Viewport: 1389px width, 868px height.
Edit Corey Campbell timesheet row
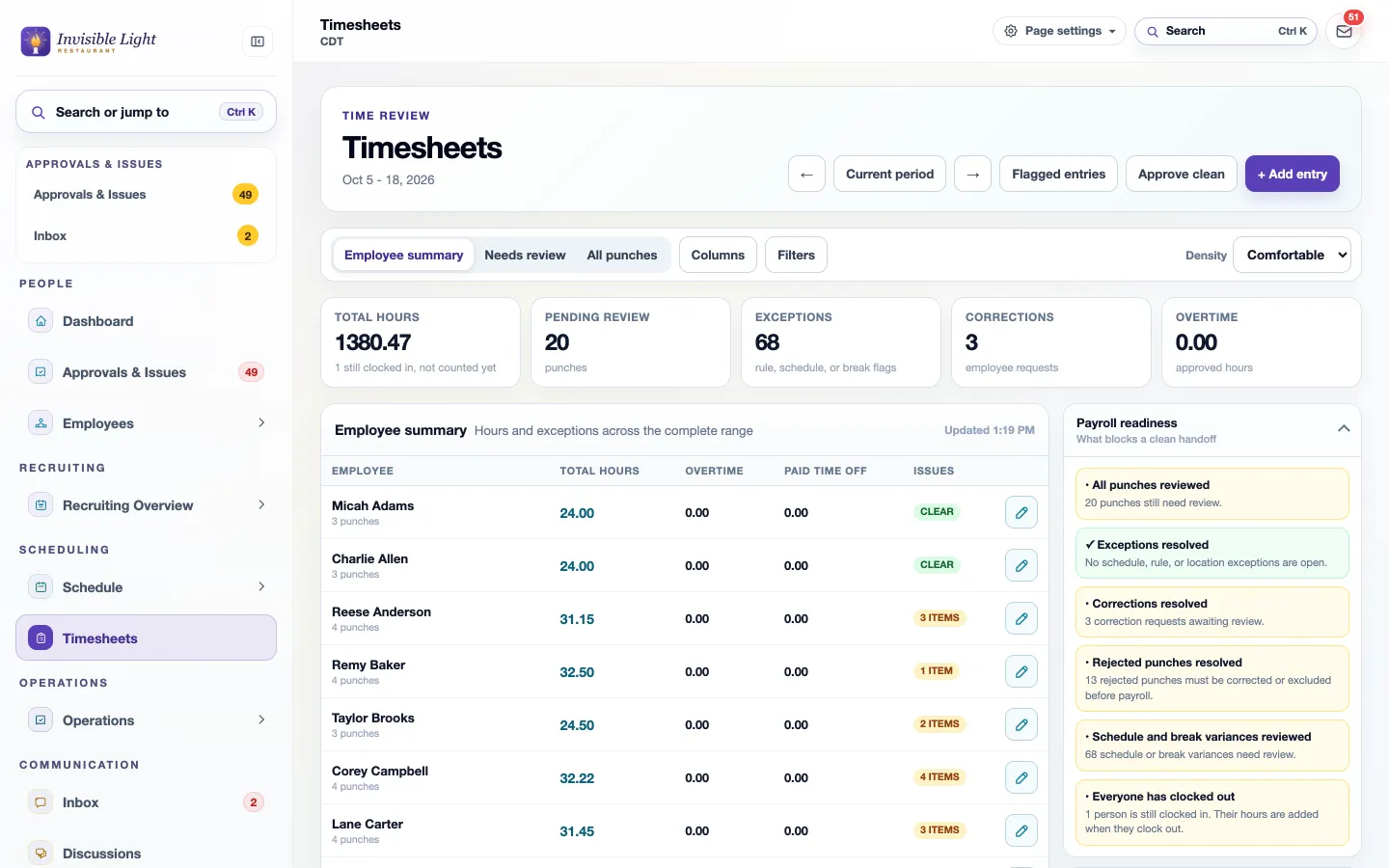pos(1021,778)
